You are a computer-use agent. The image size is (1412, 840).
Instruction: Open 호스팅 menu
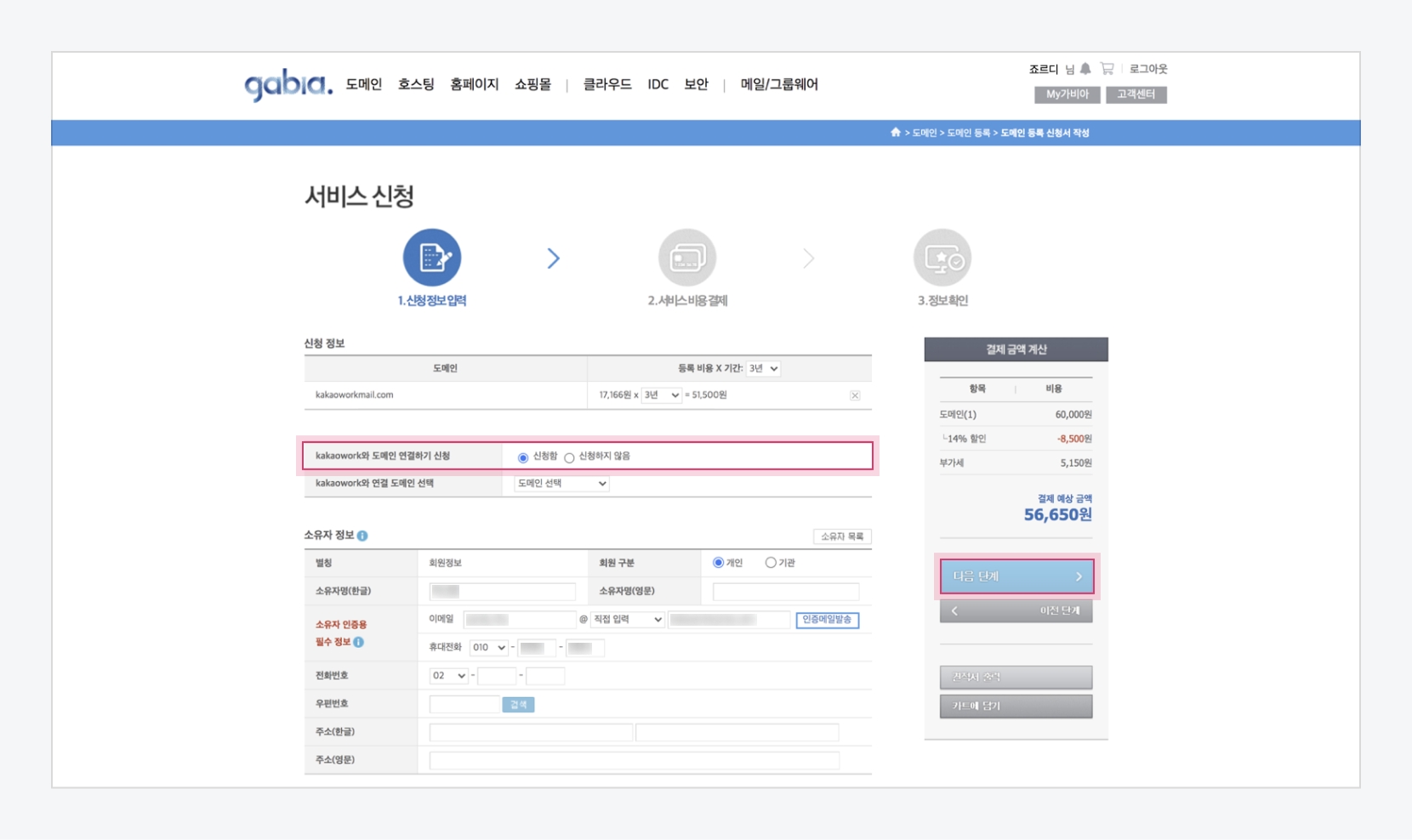pyautogui.click(x=416, y=84)
